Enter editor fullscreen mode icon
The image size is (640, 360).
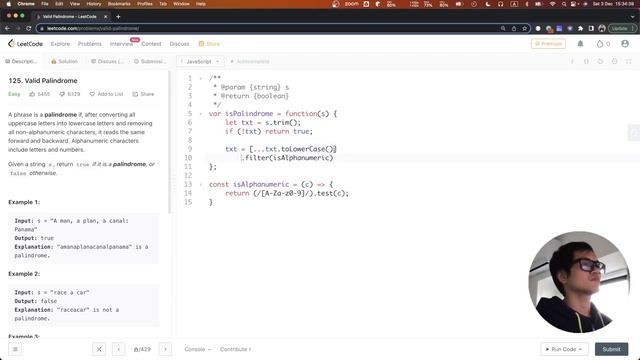(629, 61)
